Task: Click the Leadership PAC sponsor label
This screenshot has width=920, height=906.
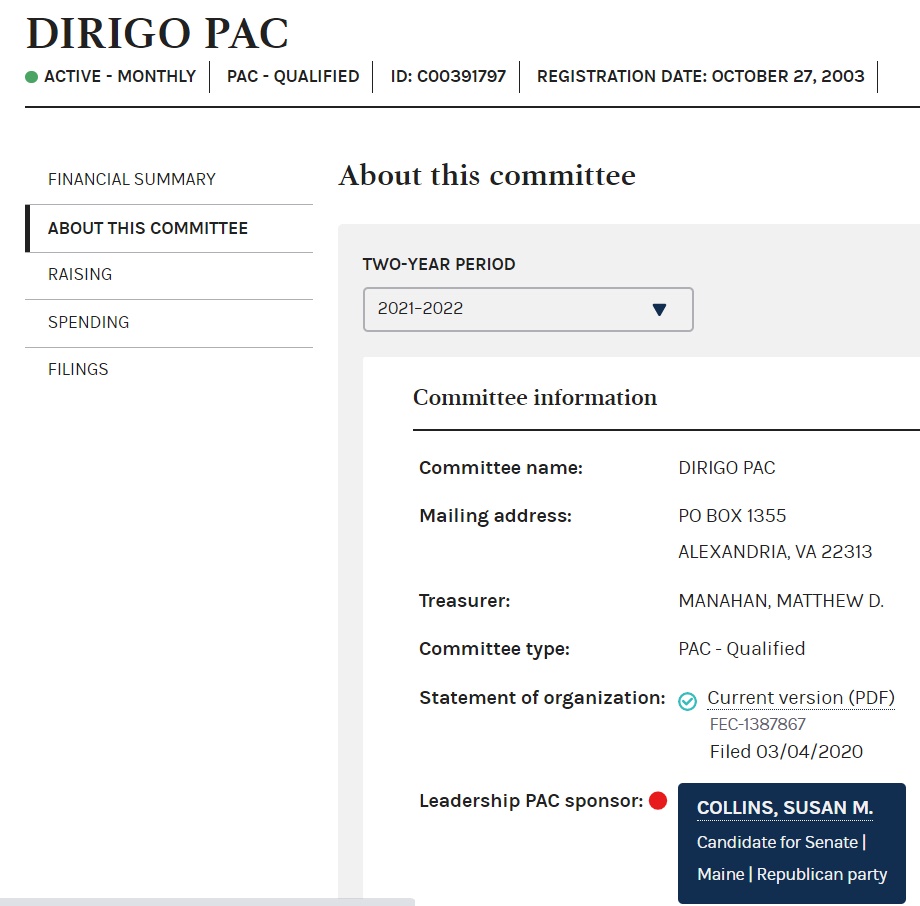Action: 531,800
